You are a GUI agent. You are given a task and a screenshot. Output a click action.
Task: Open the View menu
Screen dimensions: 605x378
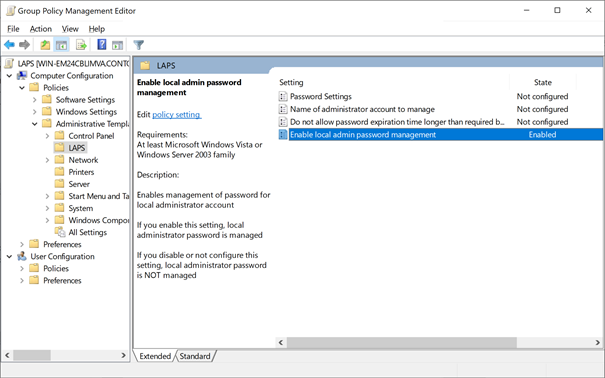point(70,29)
